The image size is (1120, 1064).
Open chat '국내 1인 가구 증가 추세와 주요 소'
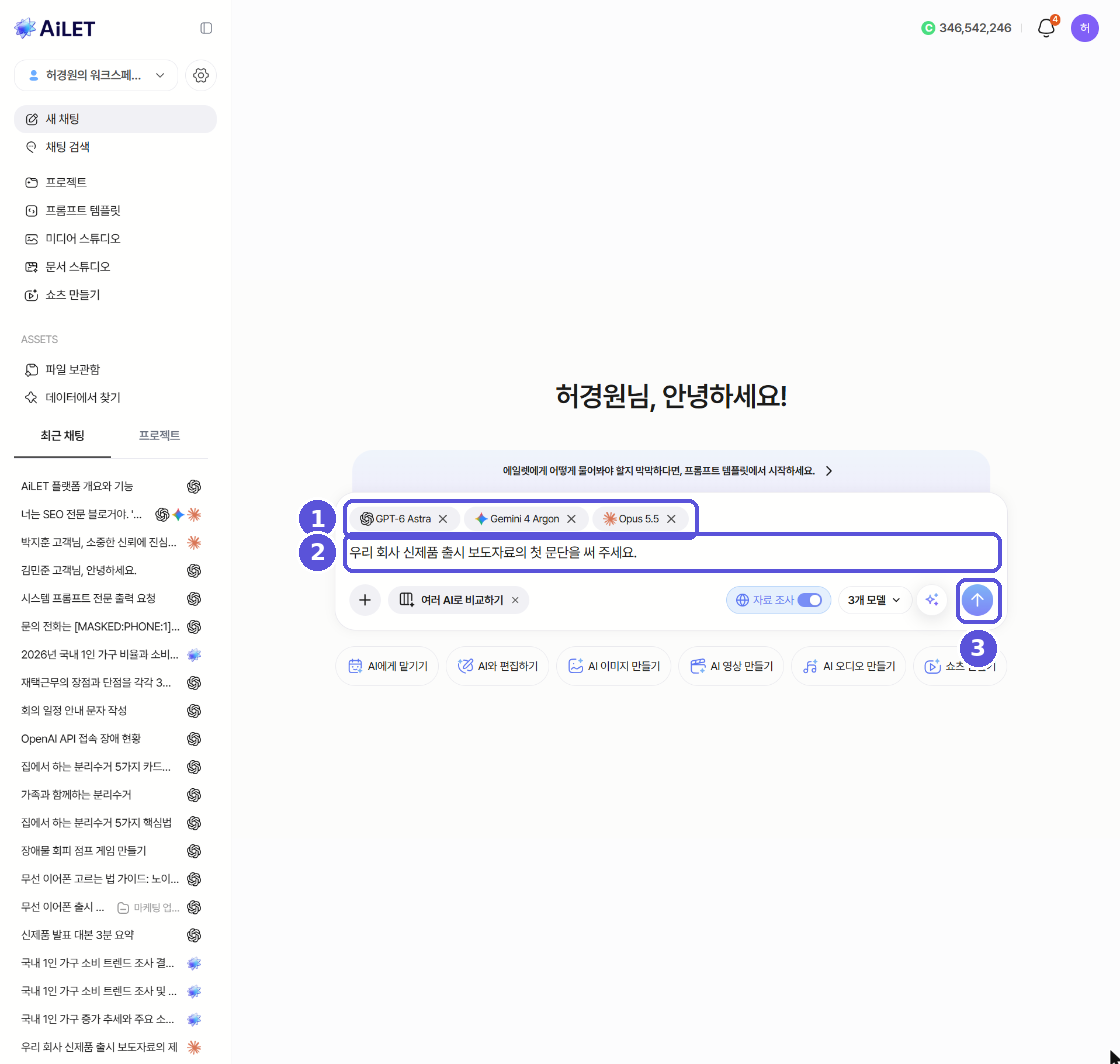pyautogui.click(x=111, y=1019)
